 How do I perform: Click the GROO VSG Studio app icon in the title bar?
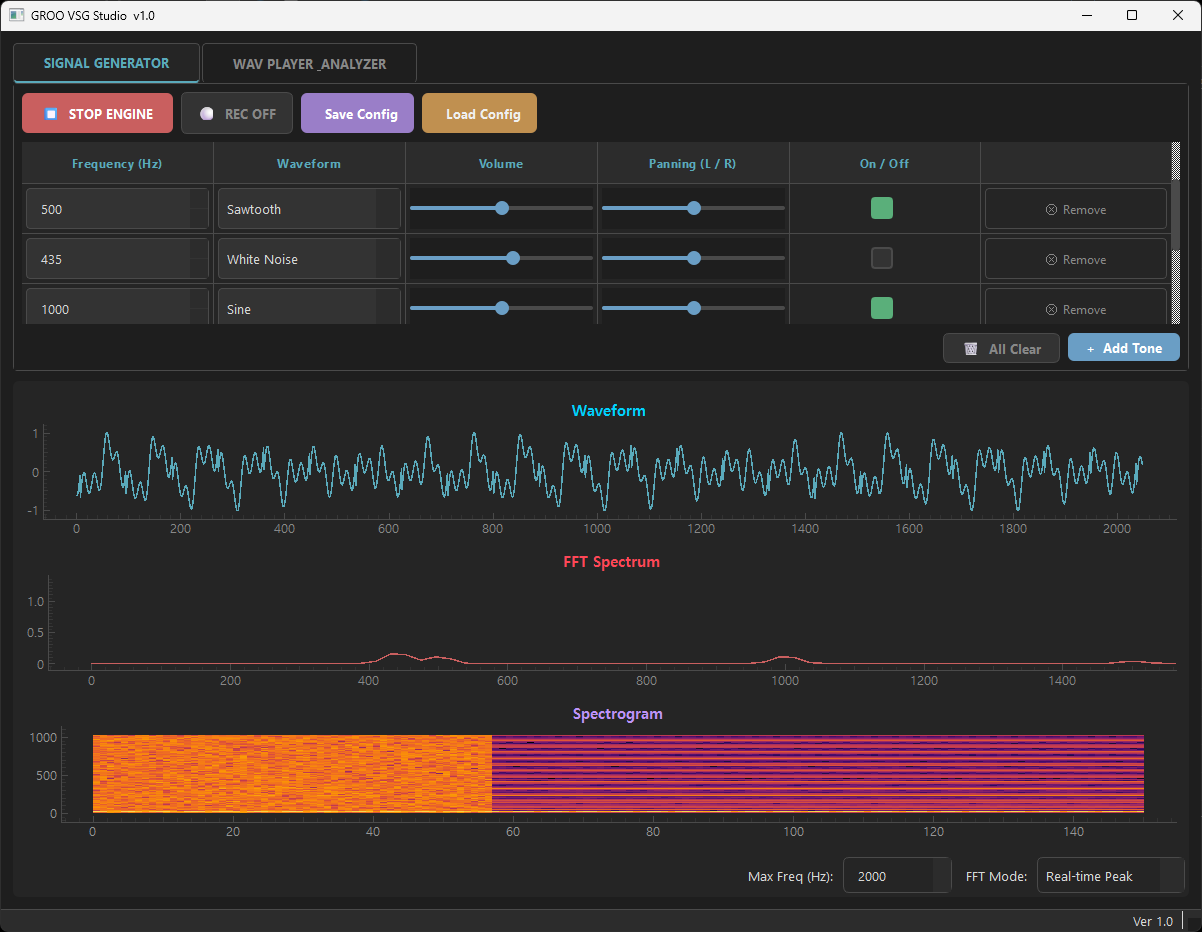tap(16, 15)
